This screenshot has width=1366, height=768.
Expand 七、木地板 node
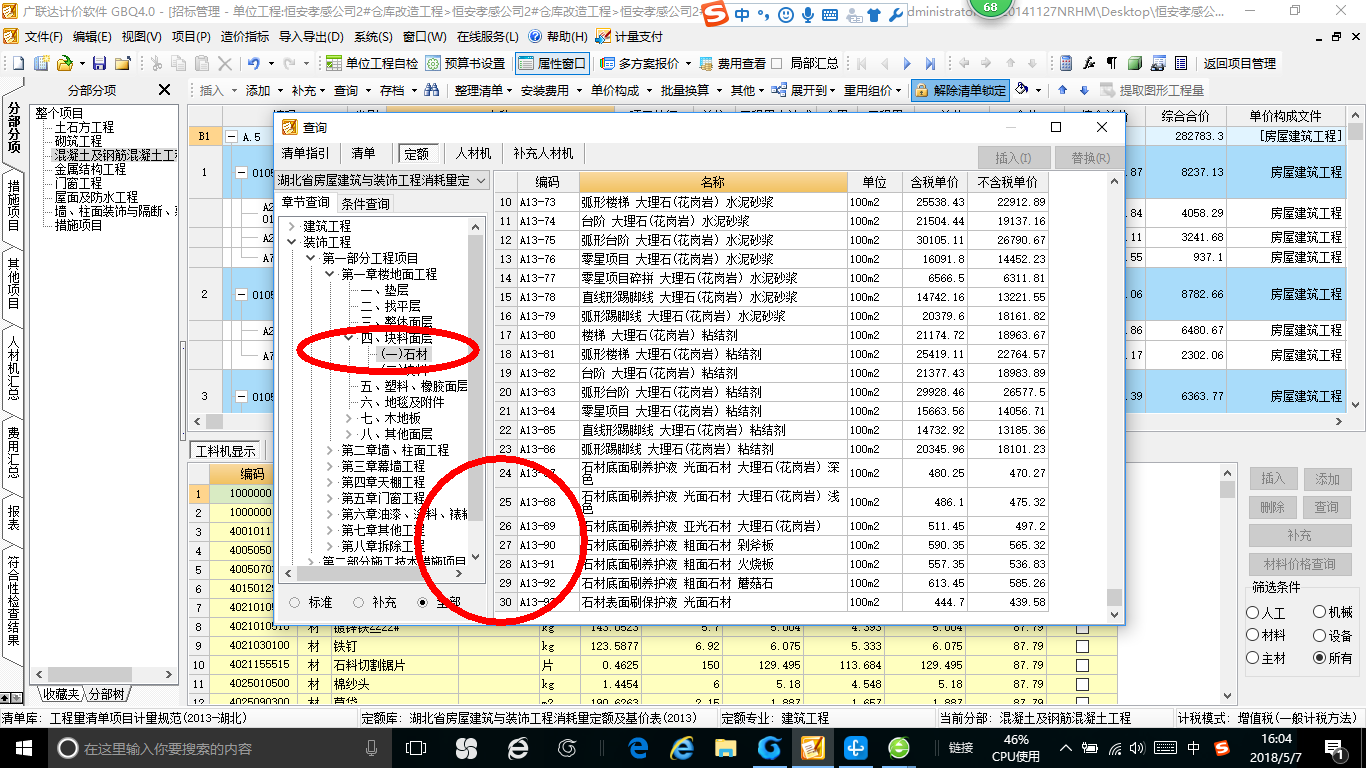[349, 418]
